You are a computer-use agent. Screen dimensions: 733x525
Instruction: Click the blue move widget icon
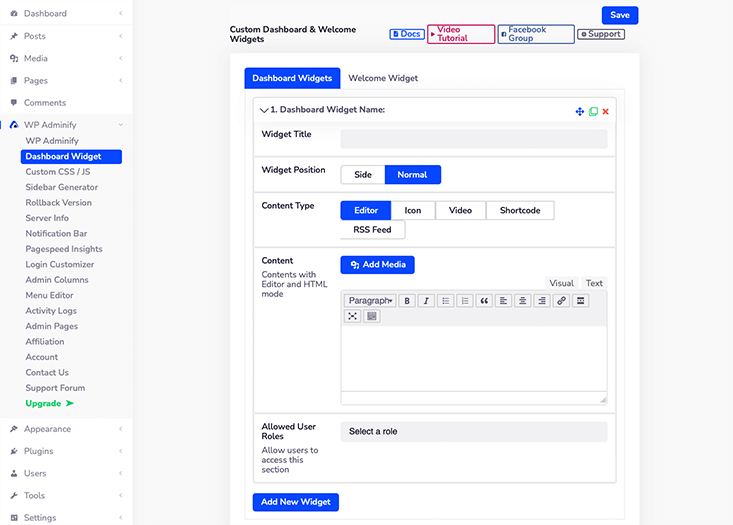pos(580,111)
